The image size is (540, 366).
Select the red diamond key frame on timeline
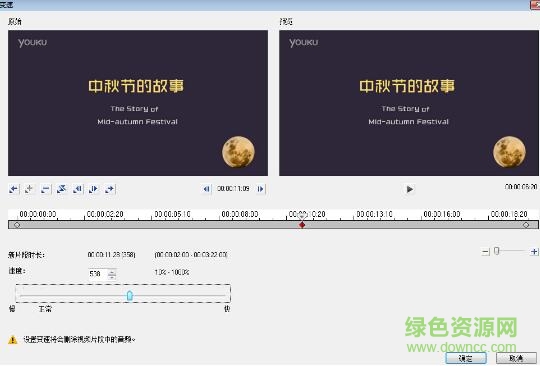click(302, 225)
